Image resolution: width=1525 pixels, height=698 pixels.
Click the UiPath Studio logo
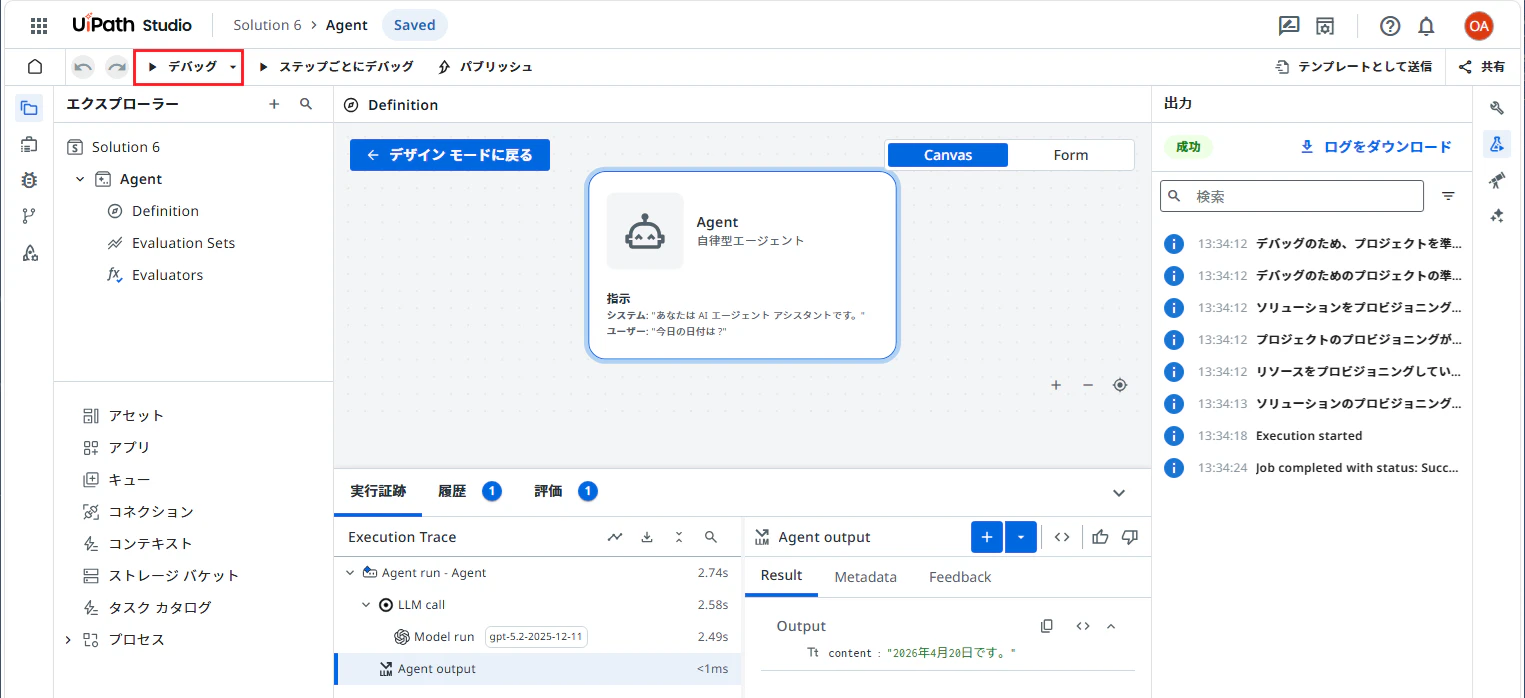[x=131, y=25]
